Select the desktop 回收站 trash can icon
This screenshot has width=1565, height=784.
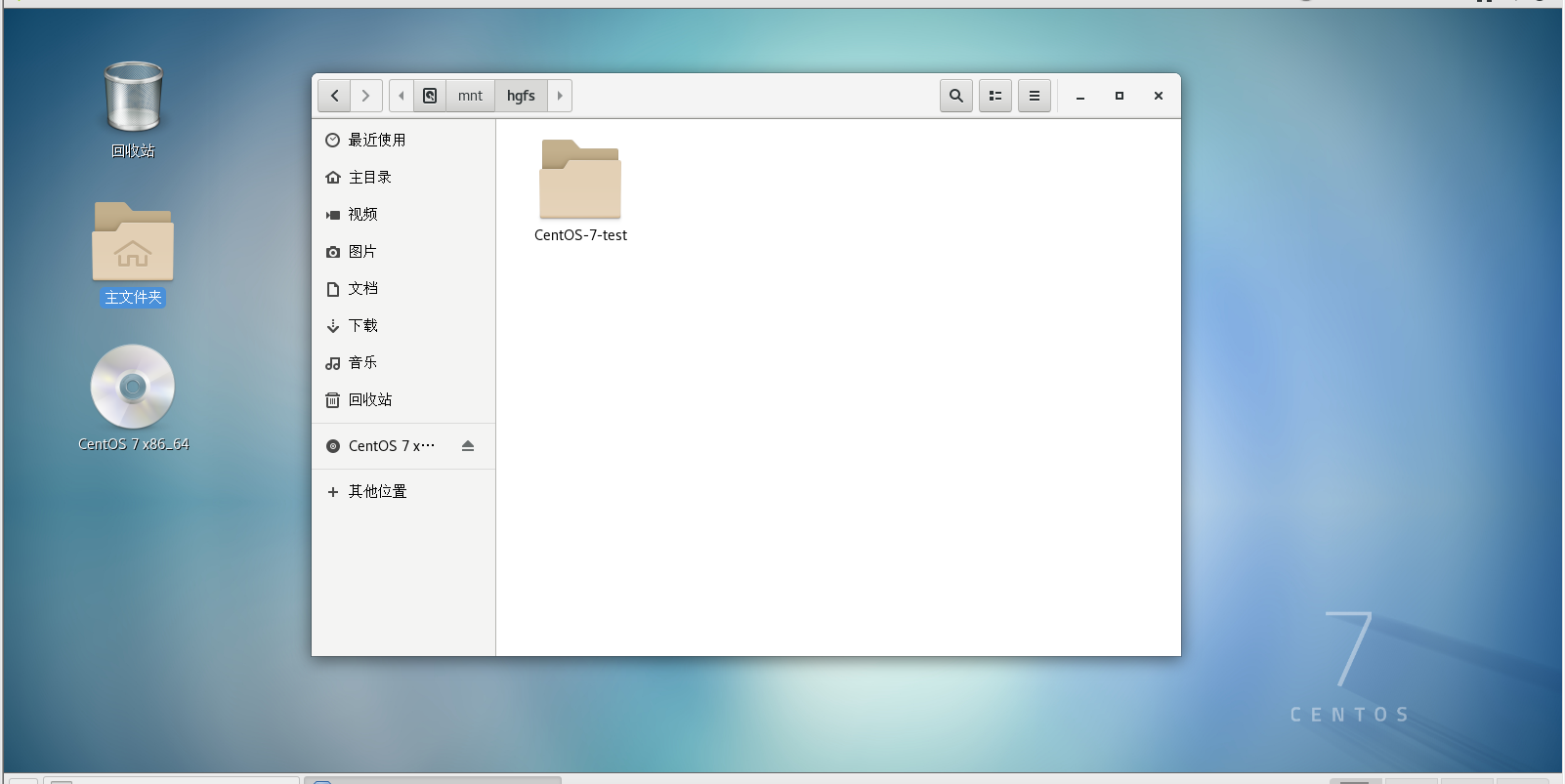click(133, 97)
